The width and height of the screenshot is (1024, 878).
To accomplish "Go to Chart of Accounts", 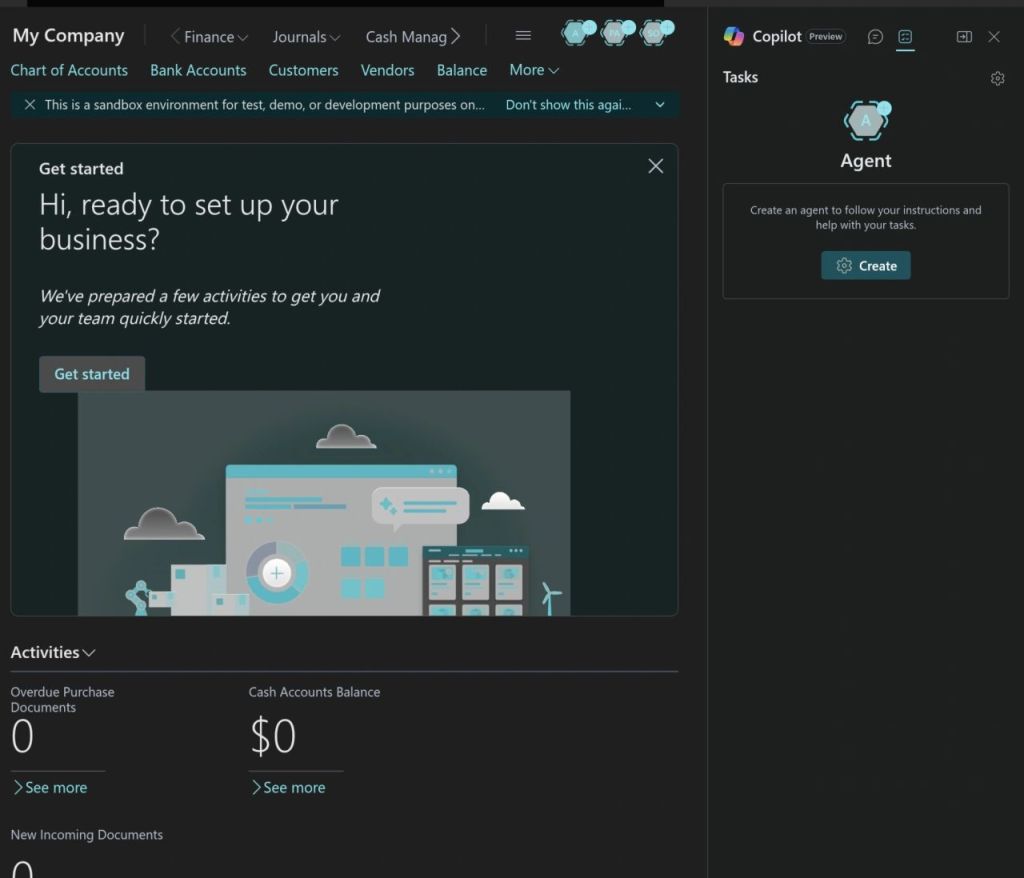I will pyautogui.click(x=69, y=70).
